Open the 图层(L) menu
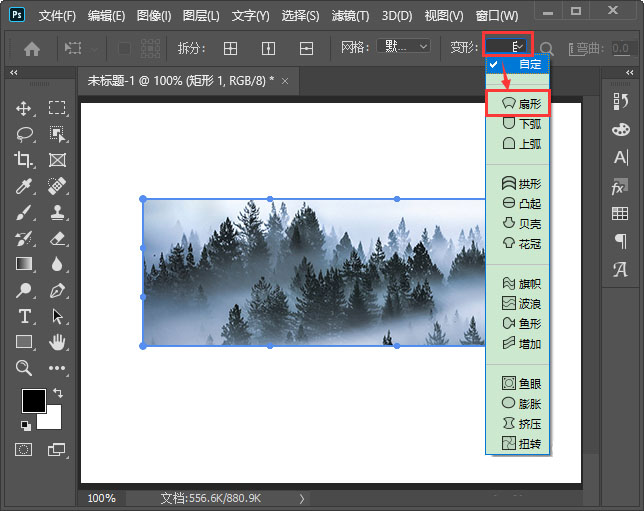Screen dimensions: 644x511 coord(201,16)
